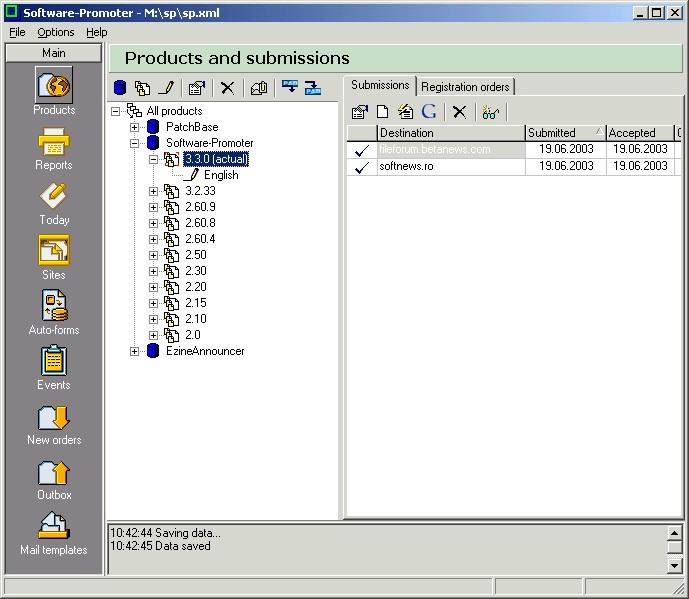The image size is (689, 599).
Task: Select the 2.20 version tree item
Action: click(x=196, y=287)
